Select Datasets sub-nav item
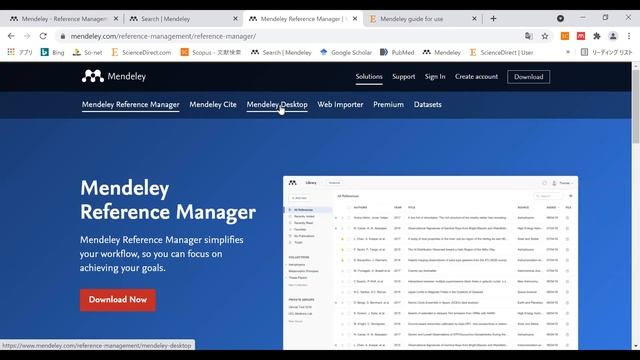The height and width of the screenshot is (360, 640). (427, 104)
